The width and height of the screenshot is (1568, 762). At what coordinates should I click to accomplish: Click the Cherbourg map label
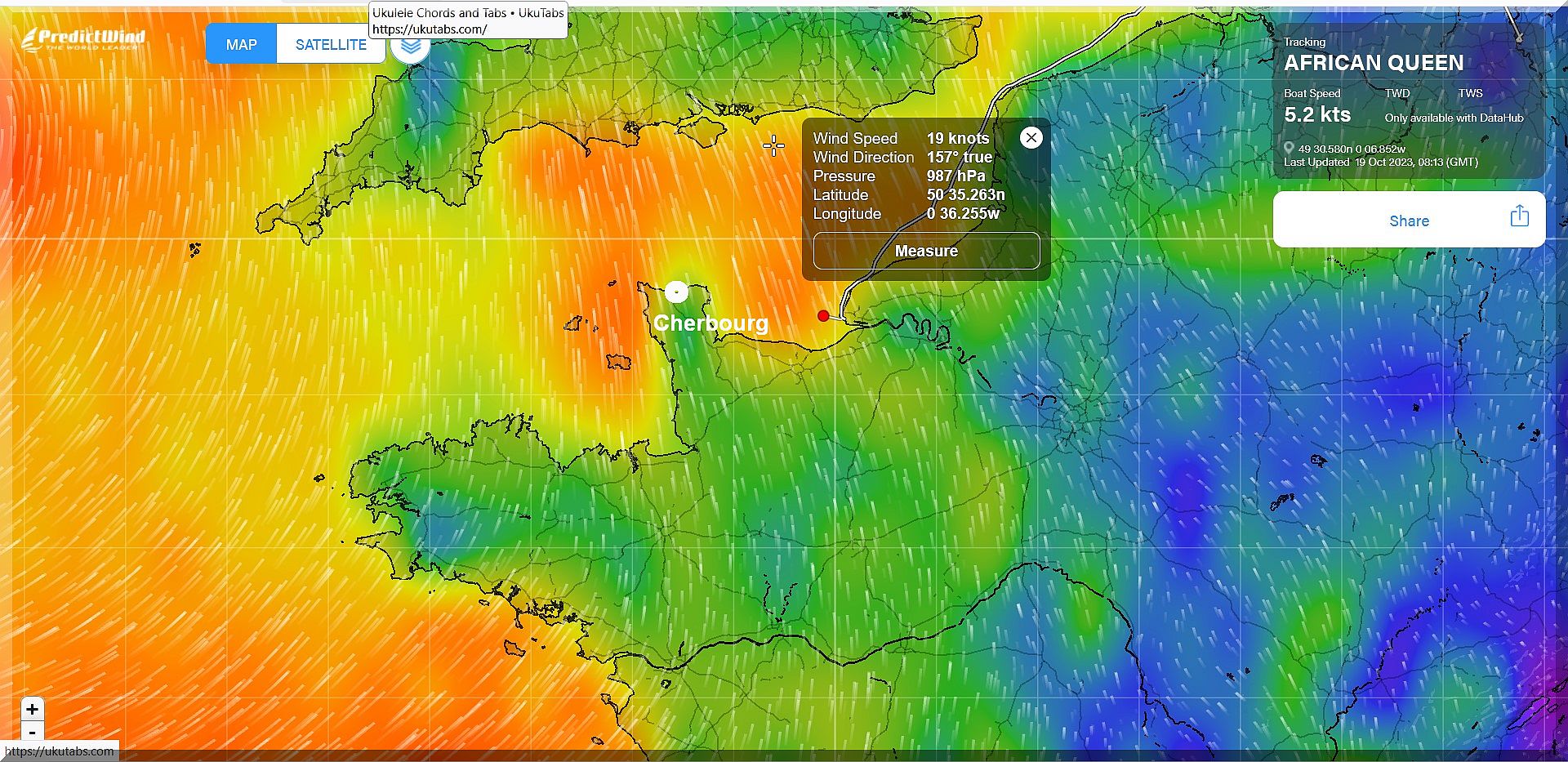coord(710,323)
